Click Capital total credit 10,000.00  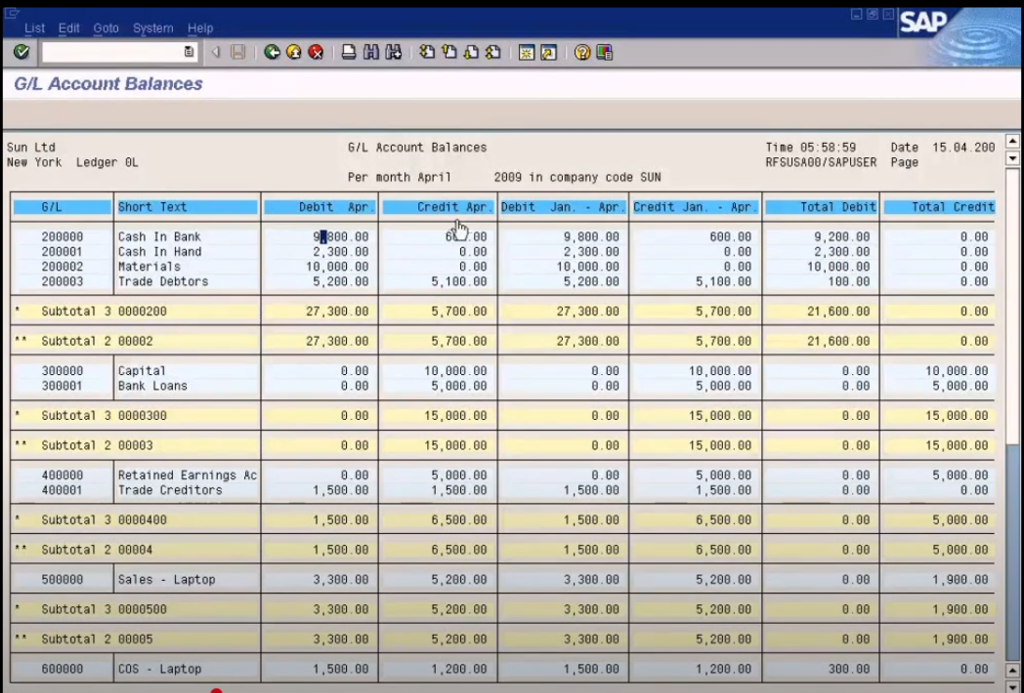(x=957, y=371)
